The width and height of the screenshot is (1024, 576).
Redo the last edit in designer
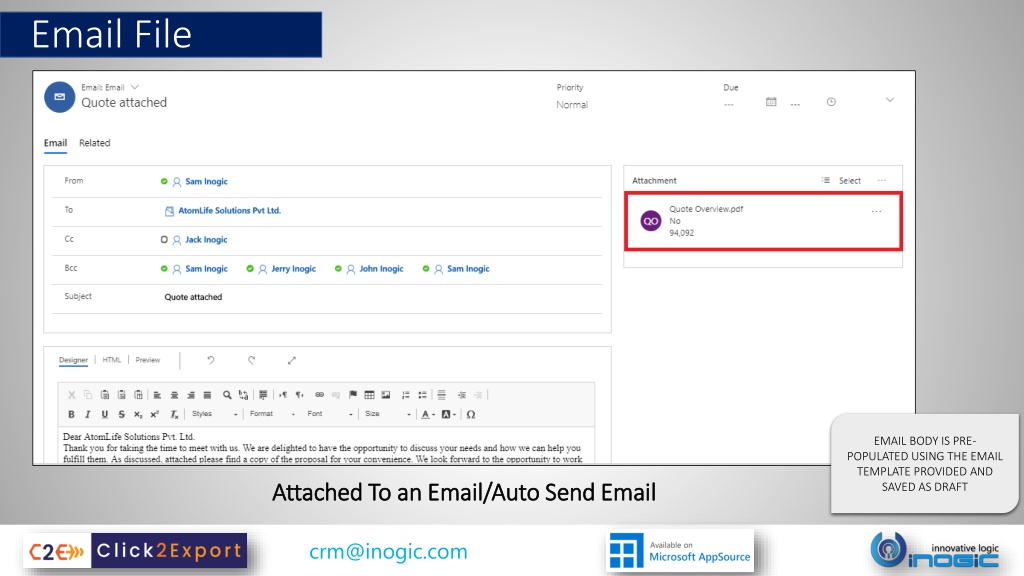pos(251,360)
